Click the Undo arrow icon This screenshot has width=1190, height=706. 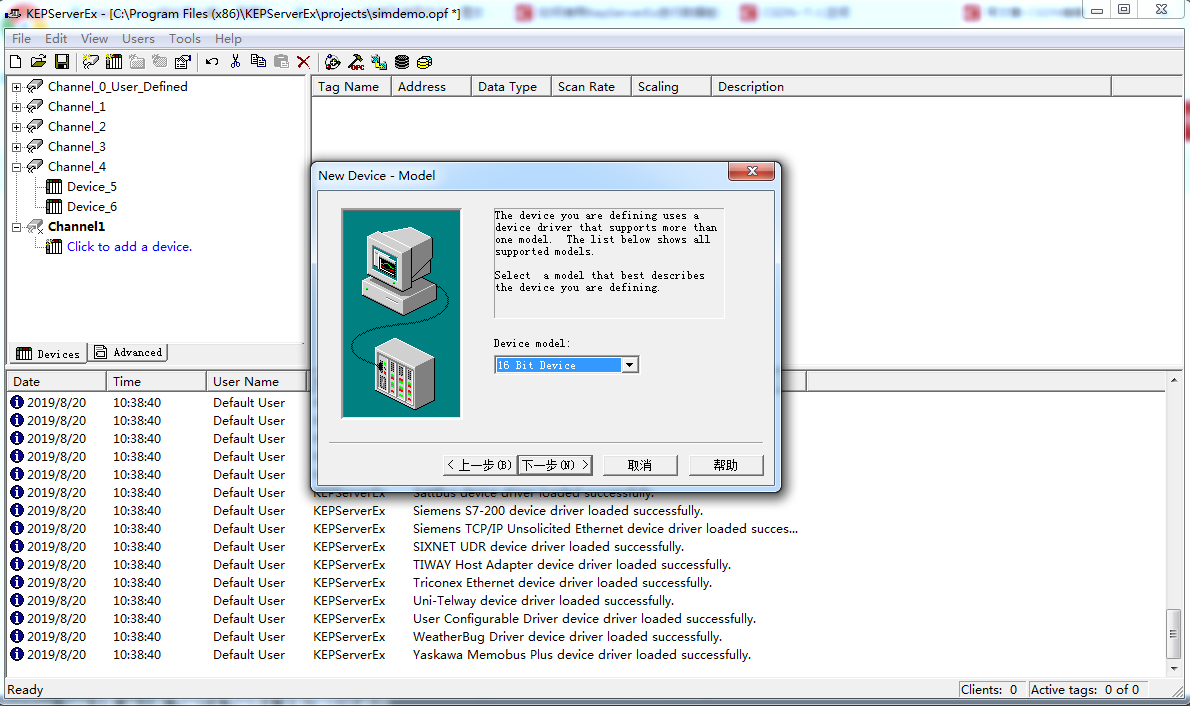pyautogui.click(x=212, y=62)
